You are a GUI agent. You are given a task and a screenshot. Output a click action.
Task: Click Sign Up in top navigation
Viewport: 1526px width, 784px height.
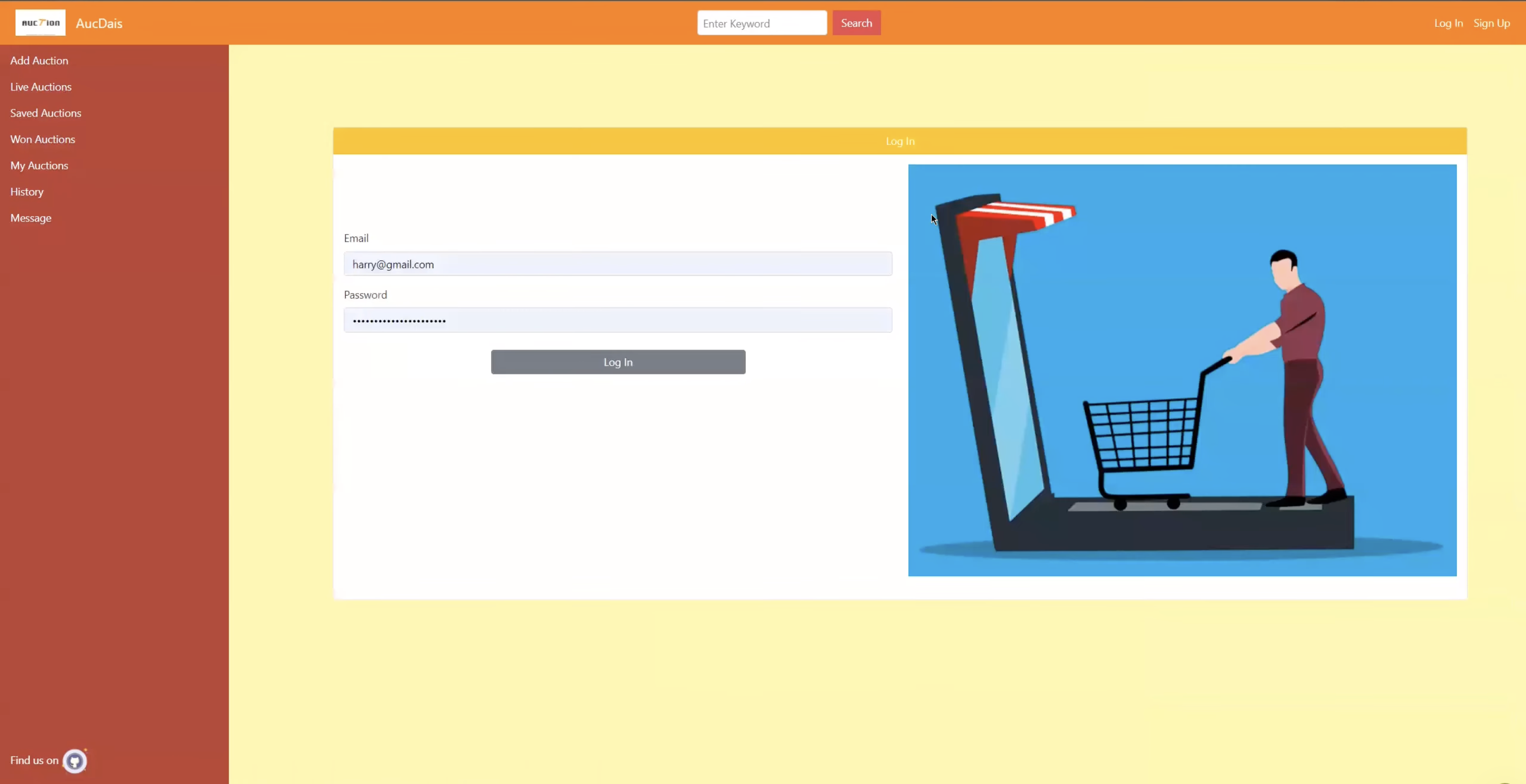click(1491, 23)
